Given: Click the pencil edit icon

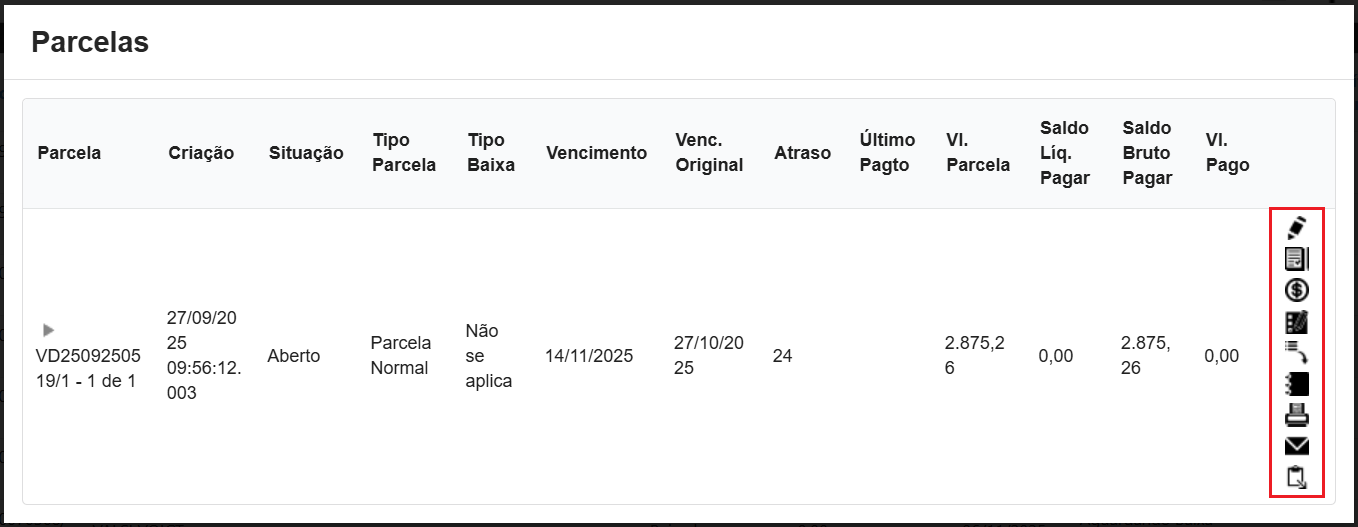Looking at the screenshot, I should [x=1297, y=227].
